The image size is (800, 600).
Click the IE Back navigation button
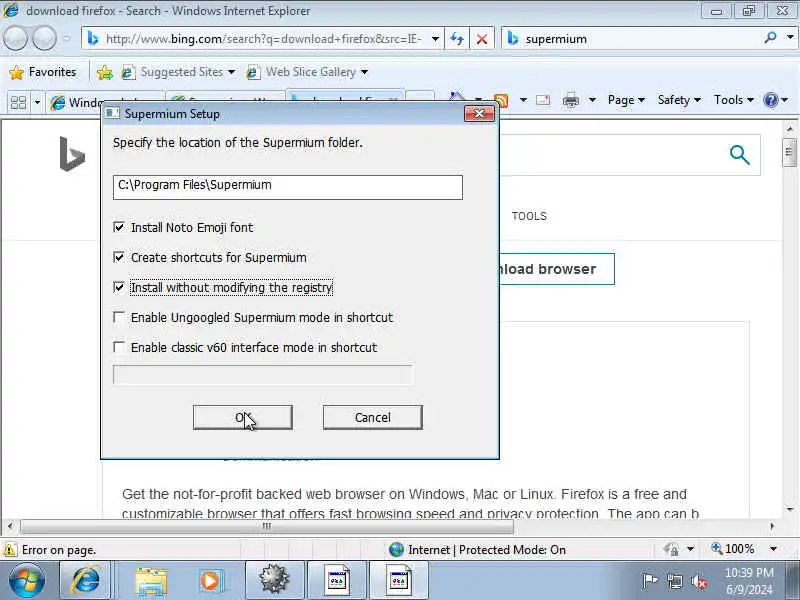coord(15,39)
